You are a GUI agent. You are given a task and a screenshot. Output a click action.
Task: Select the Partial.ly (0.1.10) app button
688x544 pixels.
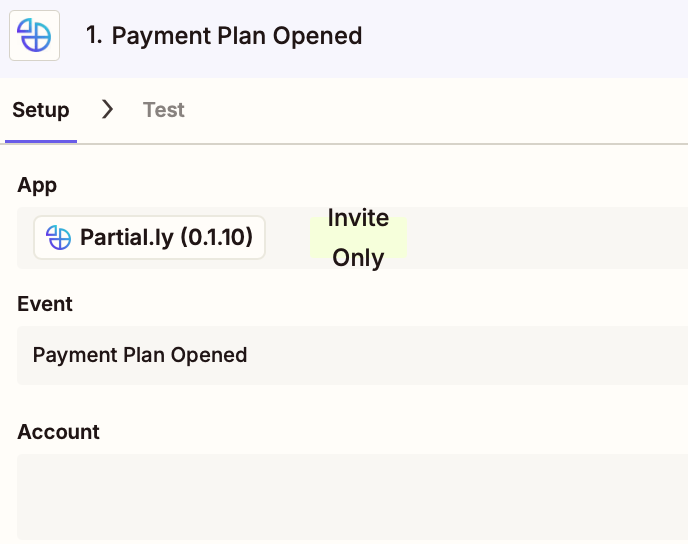click(x=150, y=238)
